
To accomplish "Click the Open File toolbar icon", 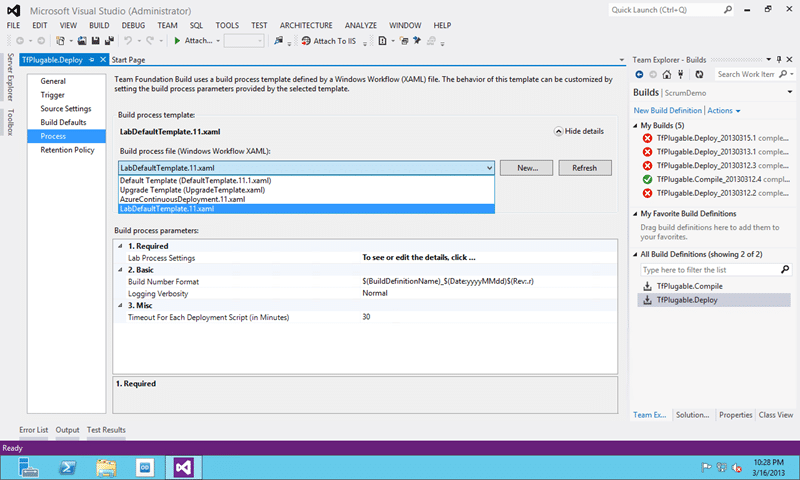I will [x=82, y=41].
